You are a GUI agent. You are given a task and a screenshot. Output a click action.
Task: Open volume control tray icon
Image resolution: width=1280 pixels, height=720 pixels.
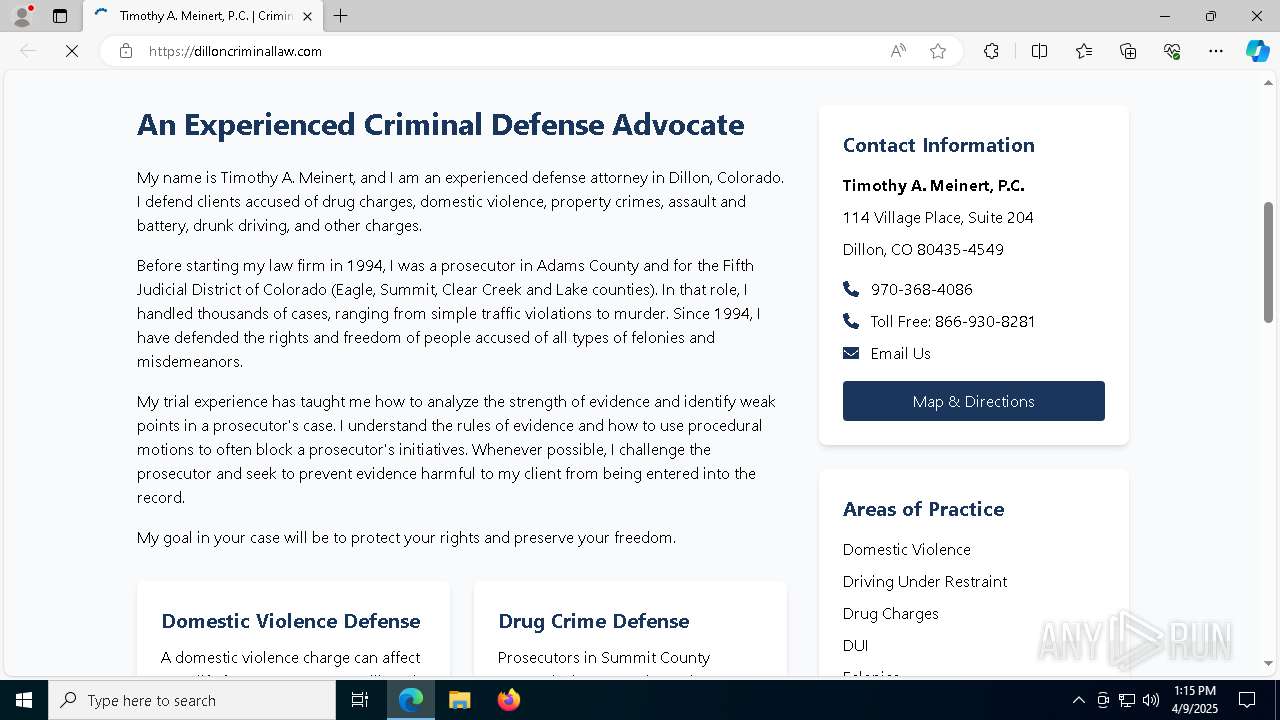pos(1151,700)
